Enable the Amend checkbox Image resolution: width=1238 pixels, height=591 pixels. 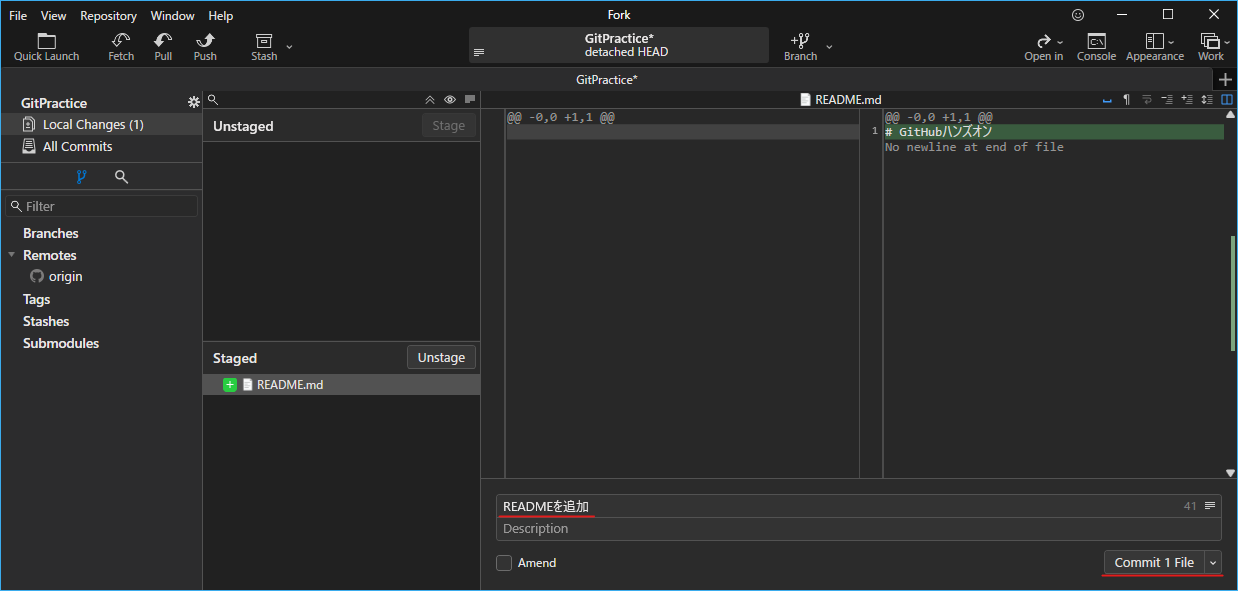click(504, 563)
